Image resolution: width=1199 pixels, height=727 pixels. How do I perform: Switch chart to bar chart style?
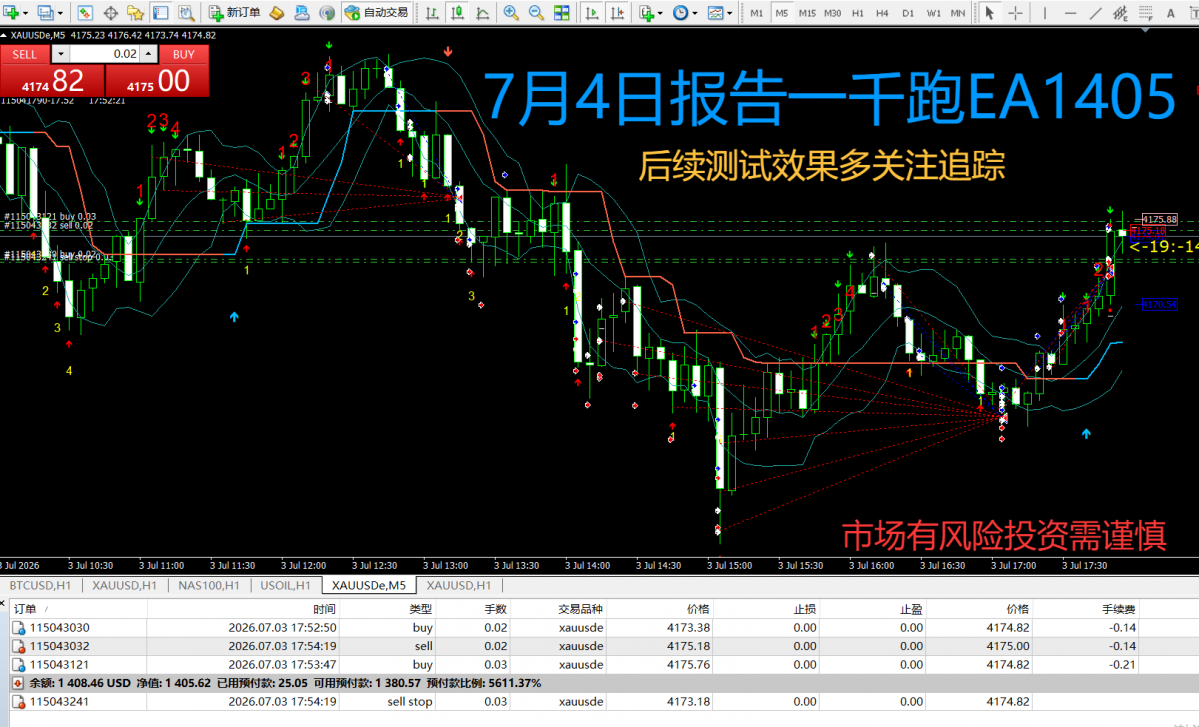tap(432, 12)
